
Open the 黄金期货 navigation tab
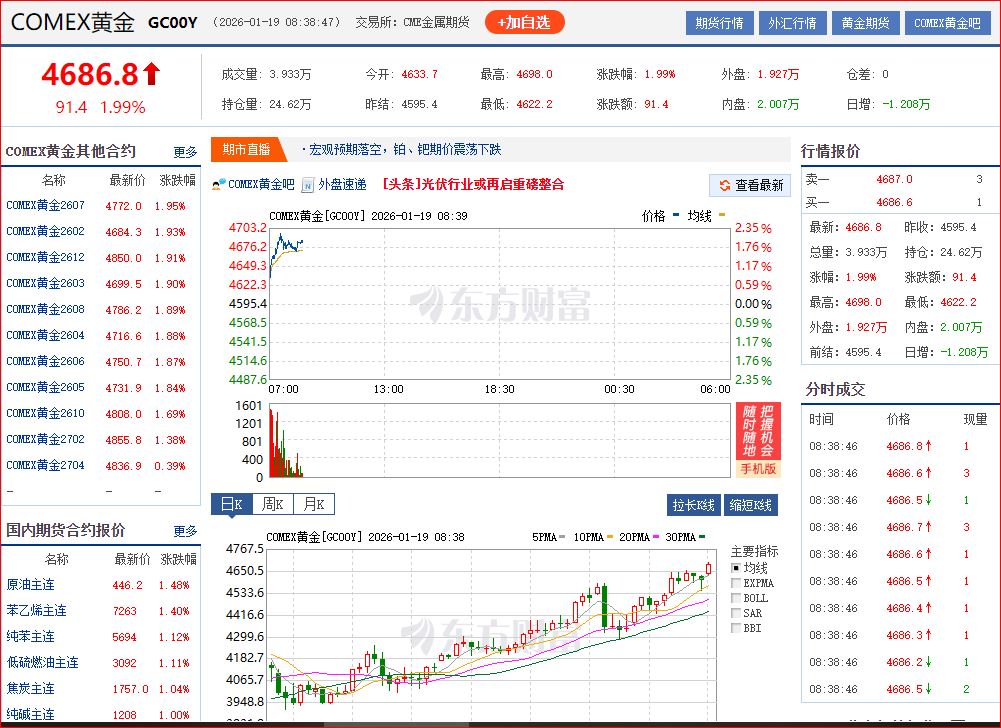[x=865, y=23]
